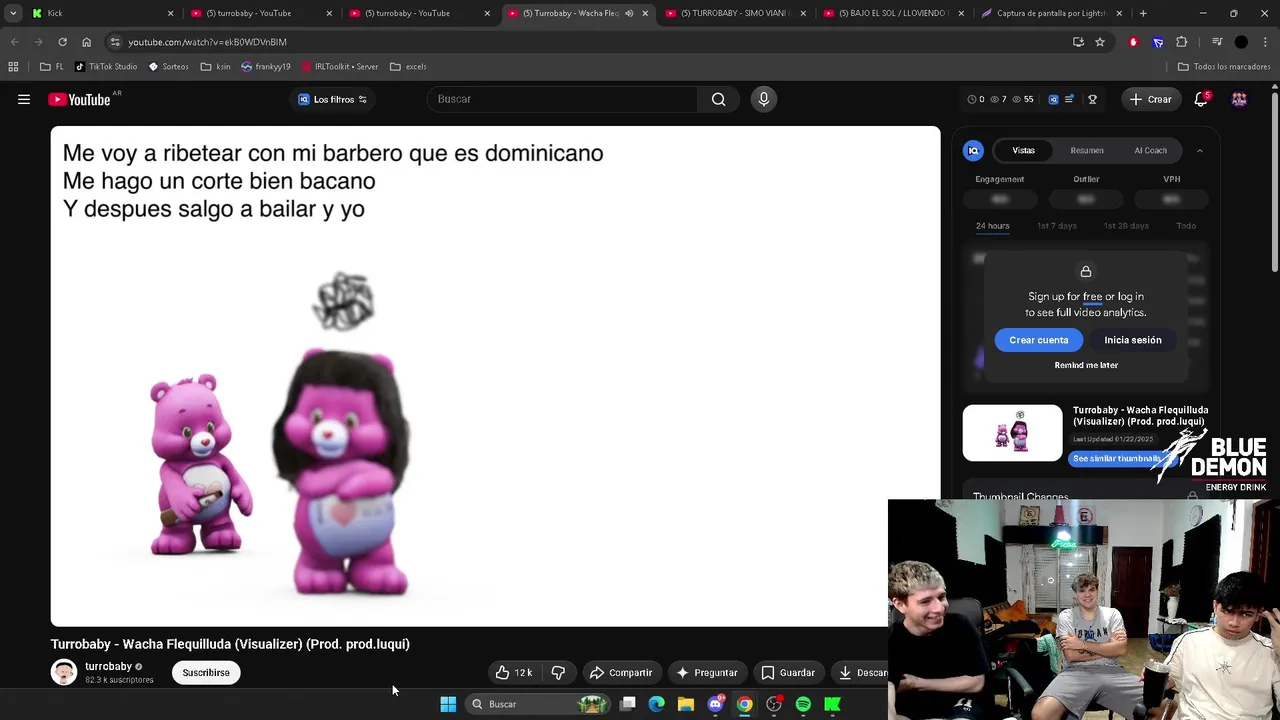The height and width of the screenshot is (720, 1280).
Task: Open the FL bookmarks folder
Action: pos(52,66)
